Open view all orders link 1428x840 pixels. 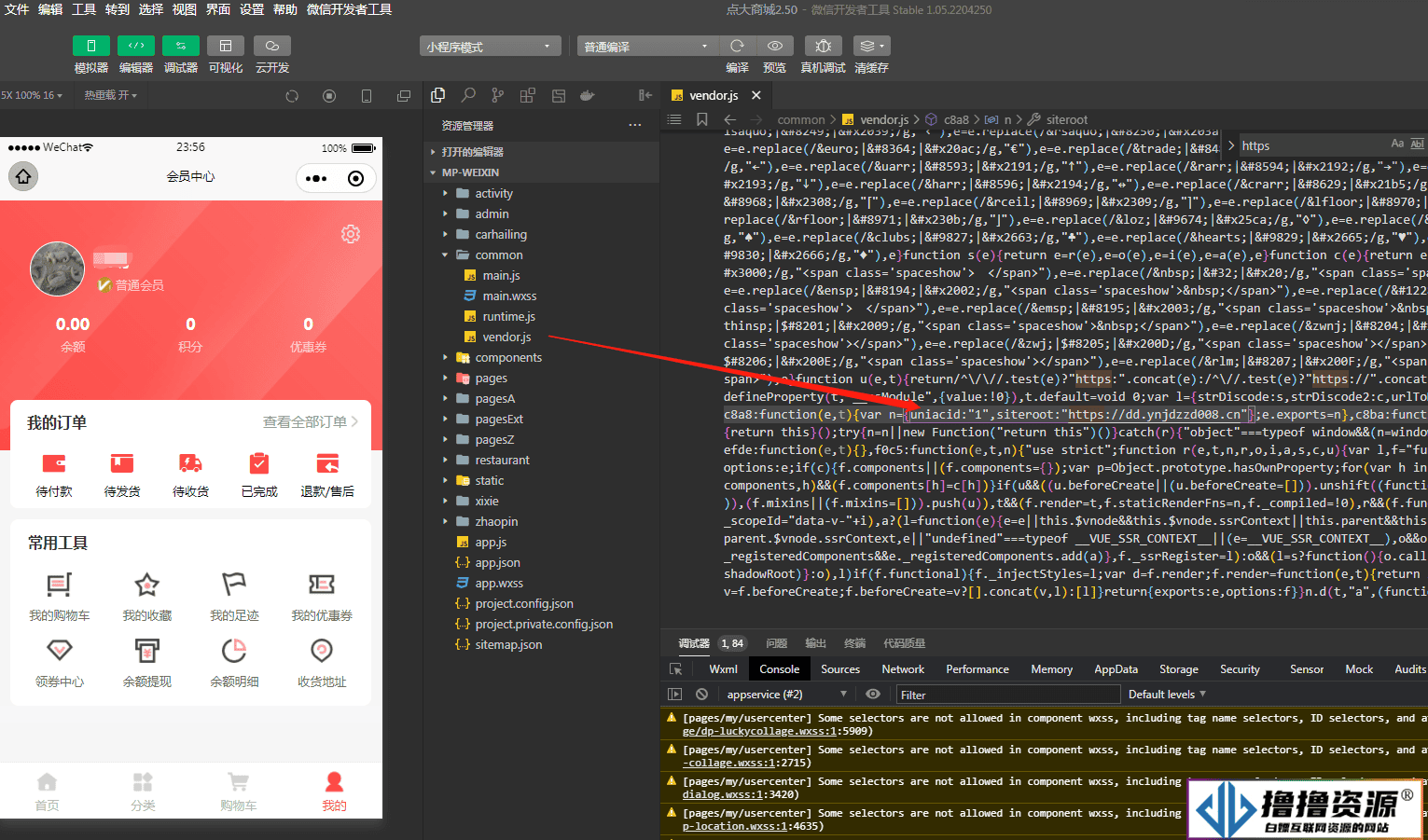tap(311, 422)
